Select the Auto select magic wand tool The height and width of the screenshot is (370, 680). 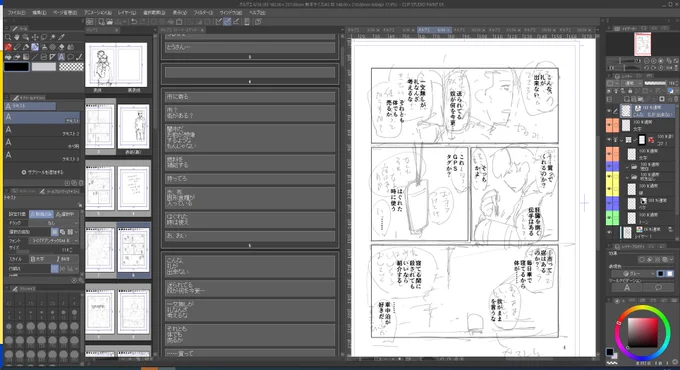click(53, 37)
